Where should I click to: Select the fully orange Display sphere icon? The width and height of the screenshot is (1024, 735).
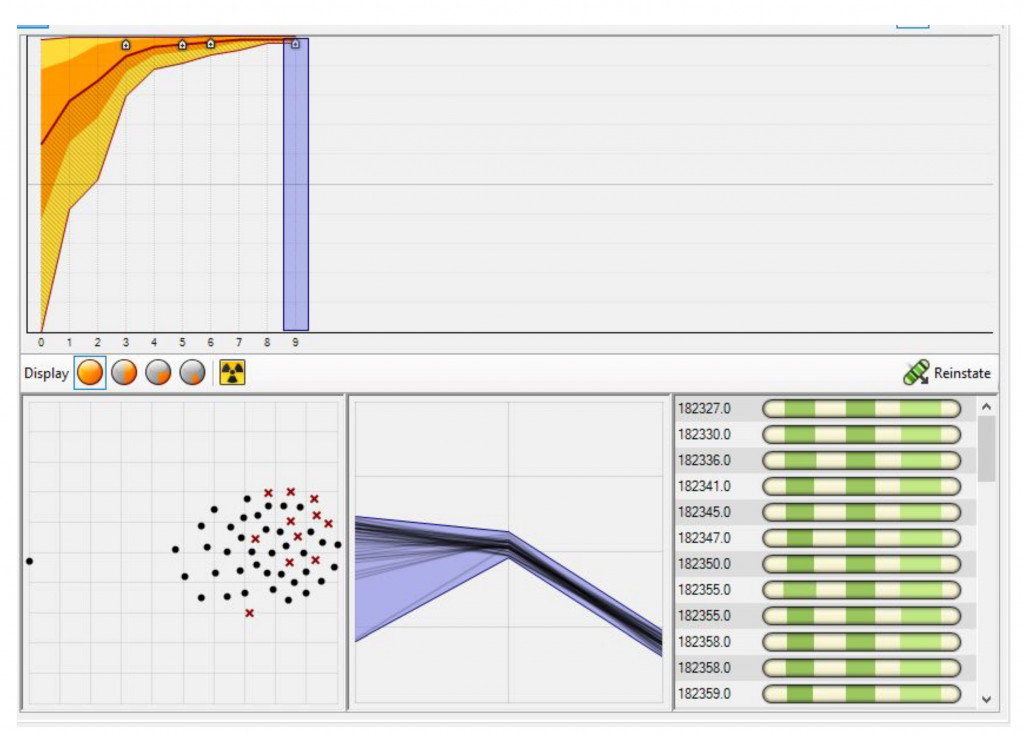pyautogui.click(x=90, y=373)
